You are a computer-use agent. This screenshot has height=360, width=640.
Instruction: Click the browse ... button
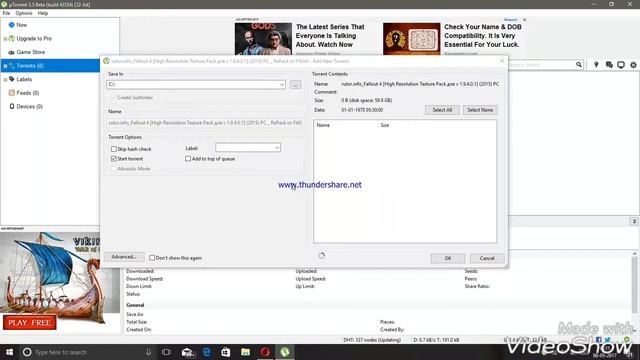(296, 84)
